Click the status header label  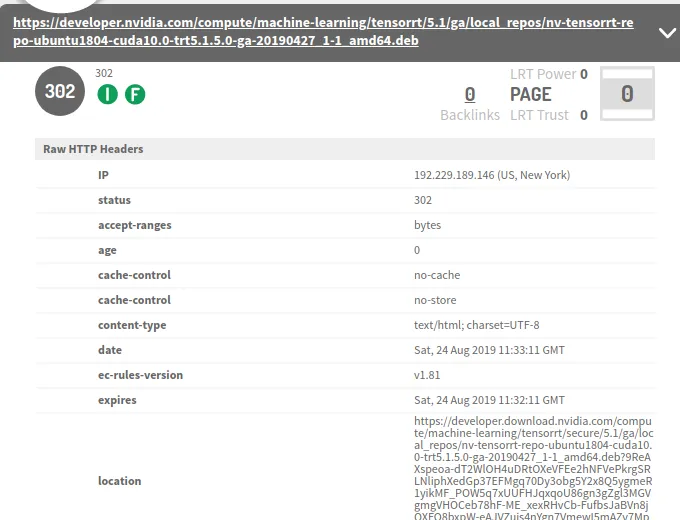pos(114,200)
